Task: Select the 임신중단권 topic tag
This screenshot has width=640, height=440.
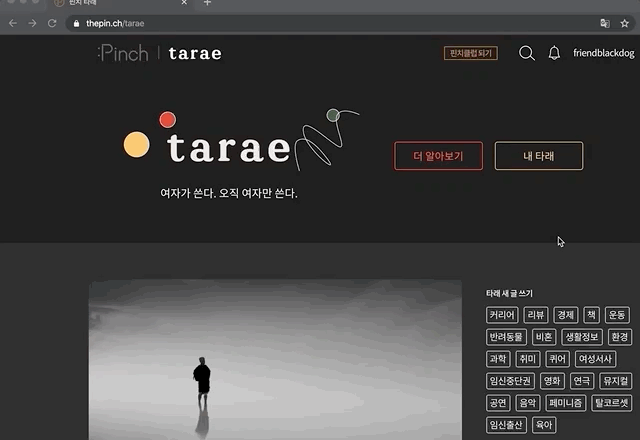Action: pos(510,381)
